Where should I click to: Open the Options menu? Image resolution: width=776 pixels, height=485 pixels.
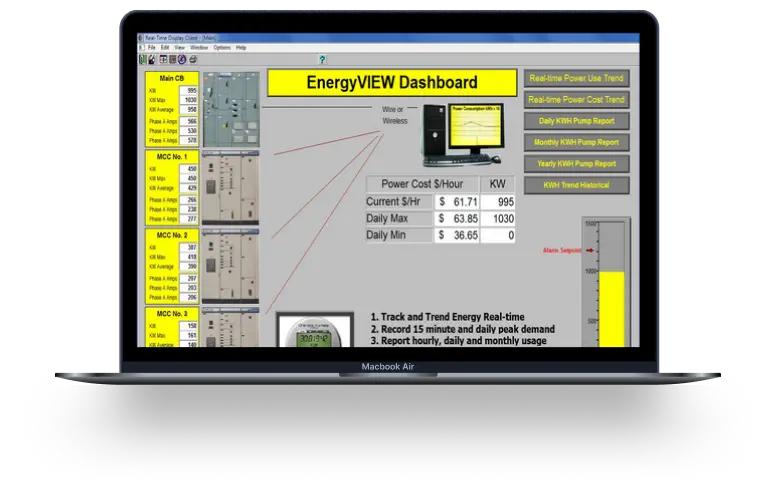click(x=222, y=48)
